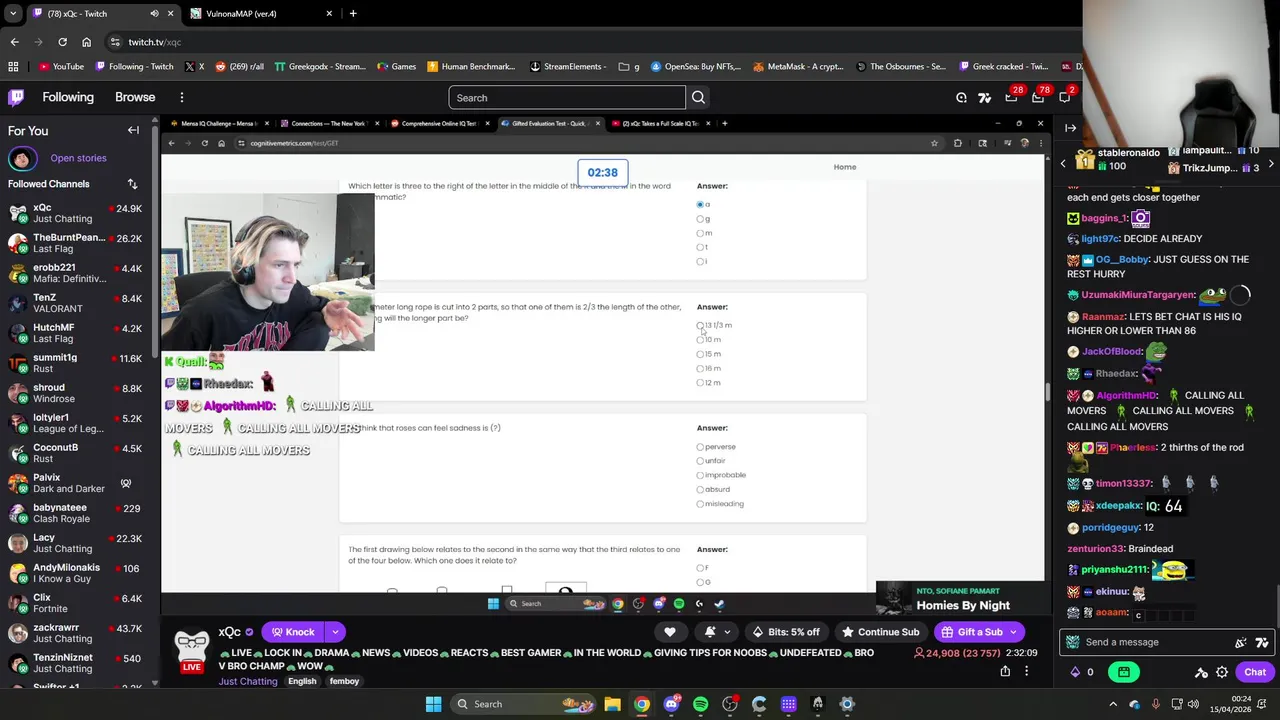The width and height of the screenshot is (1280, 720).
Task: Open Discord from the taskbar
Action: coord(671,704)
